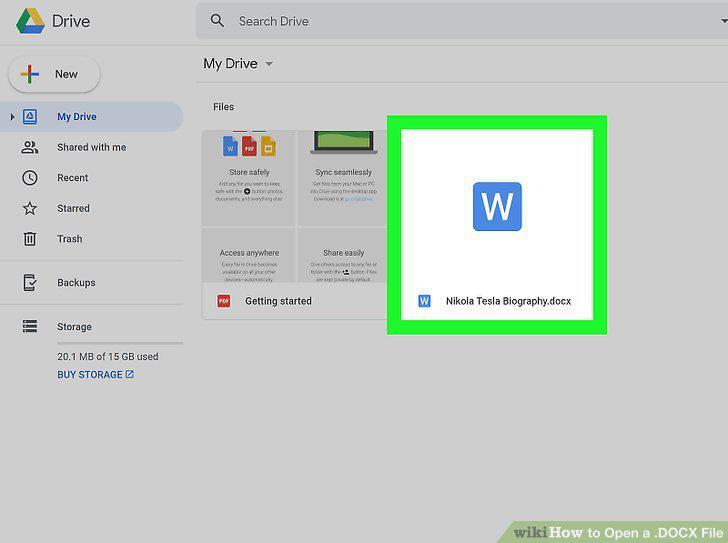Click the Shared with me people icon
728x543 pixels.
coord(30,148)
